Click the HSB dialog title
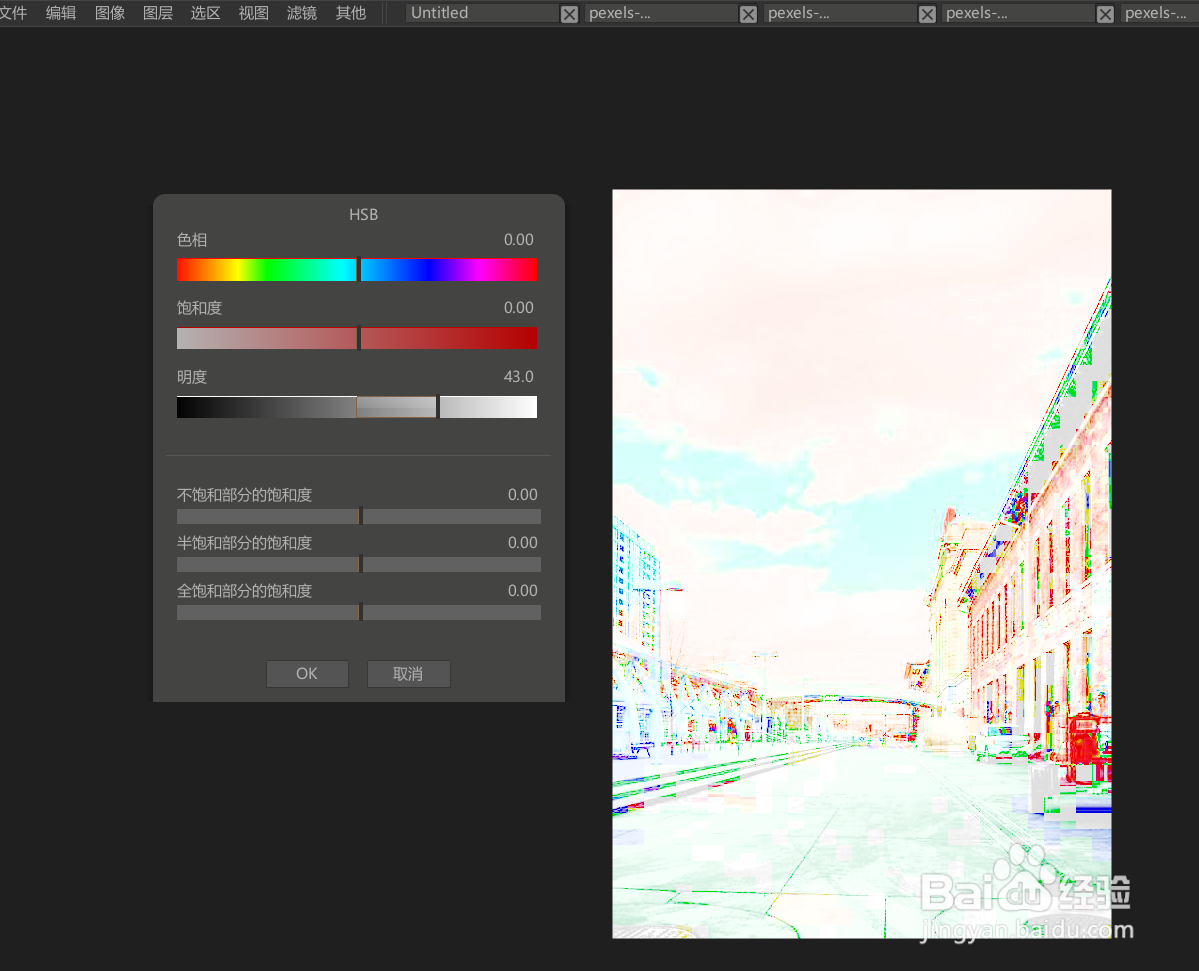The image size is (1199, 971). click(x=363, y=214)
